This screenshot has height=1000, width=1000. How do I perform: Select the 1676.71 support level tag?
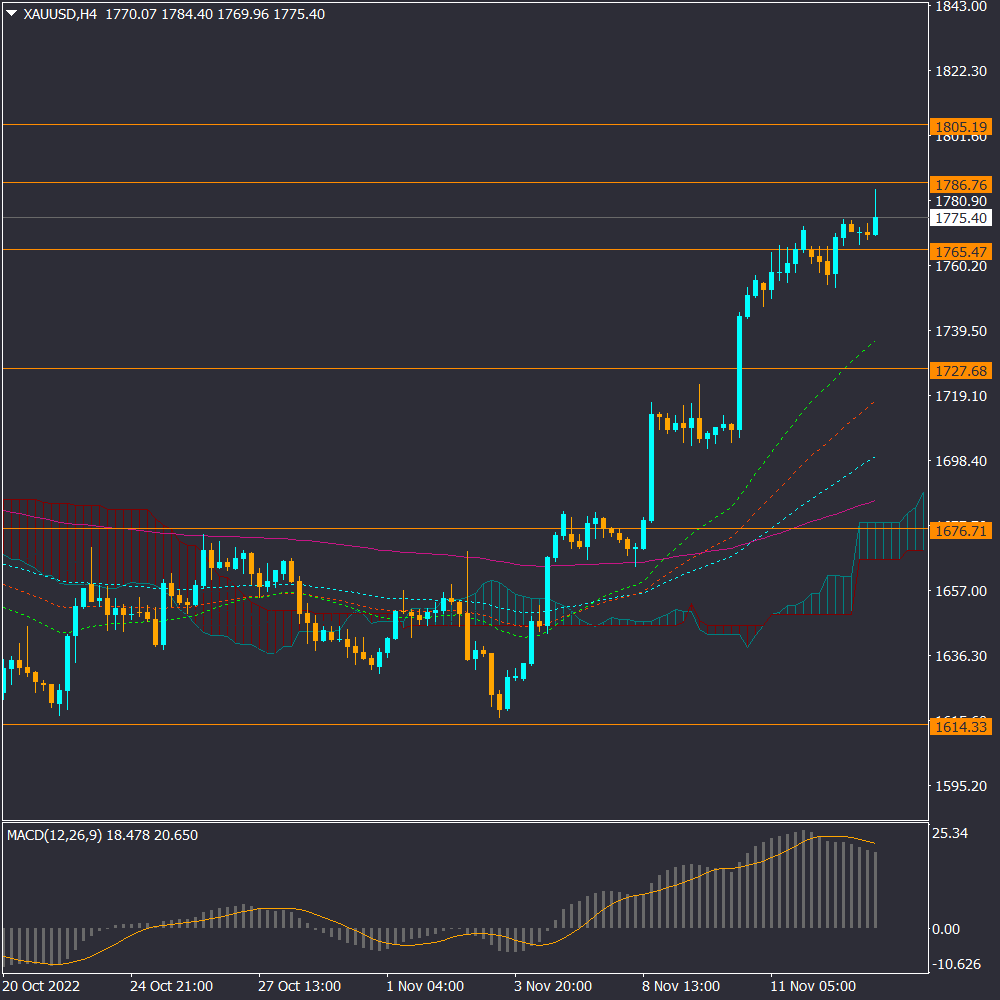(960, 530)
